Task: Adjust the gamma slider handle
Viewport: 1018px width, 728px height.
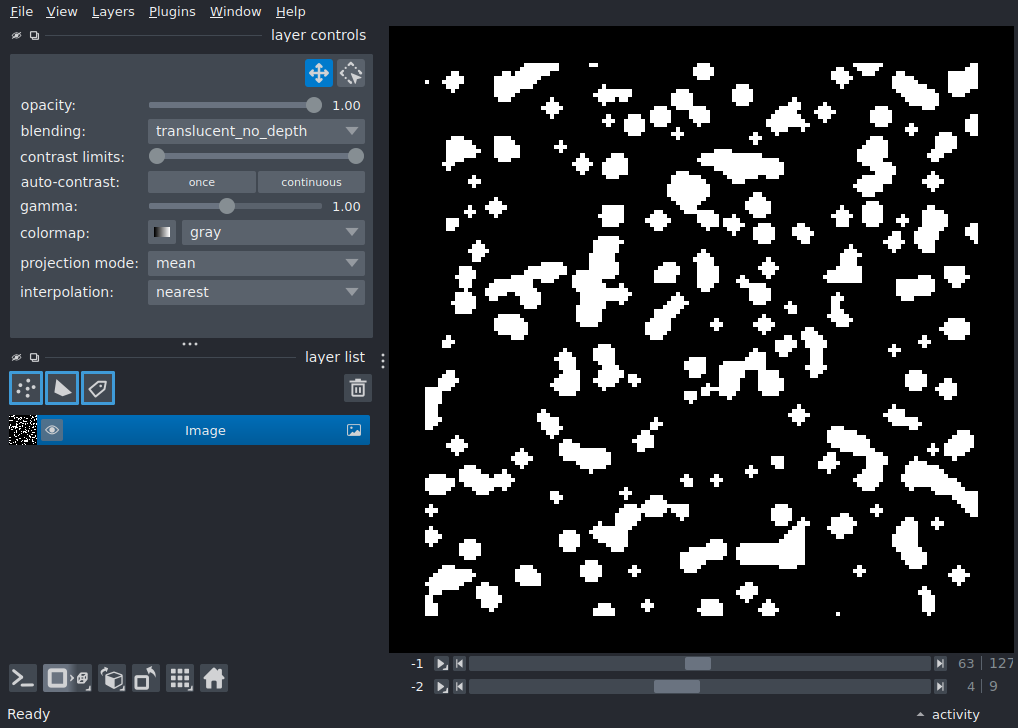Action: click(x=227, y=207)
